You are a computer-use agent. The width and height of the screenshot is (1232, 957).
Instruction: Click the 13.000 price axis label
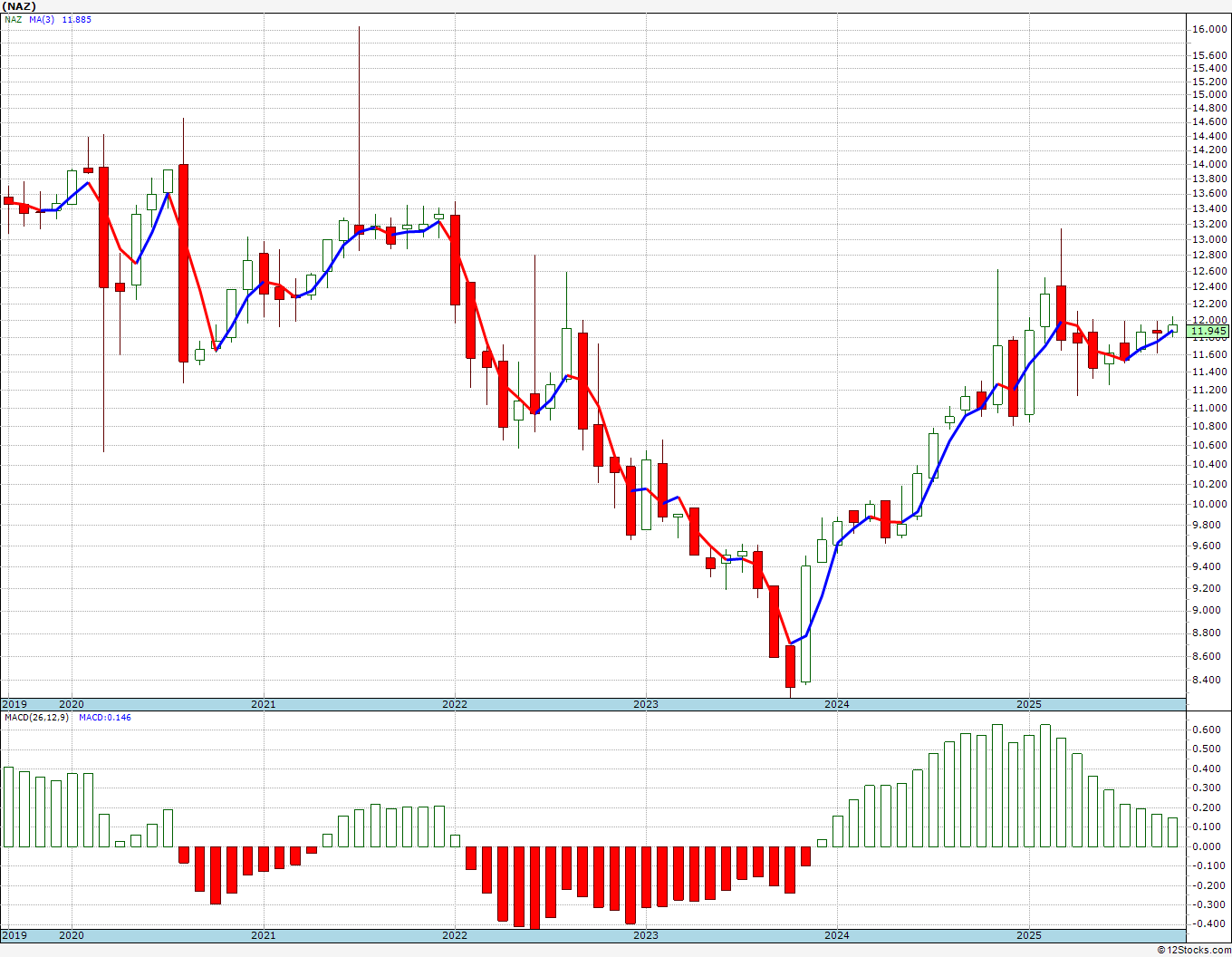[1209, 239]
